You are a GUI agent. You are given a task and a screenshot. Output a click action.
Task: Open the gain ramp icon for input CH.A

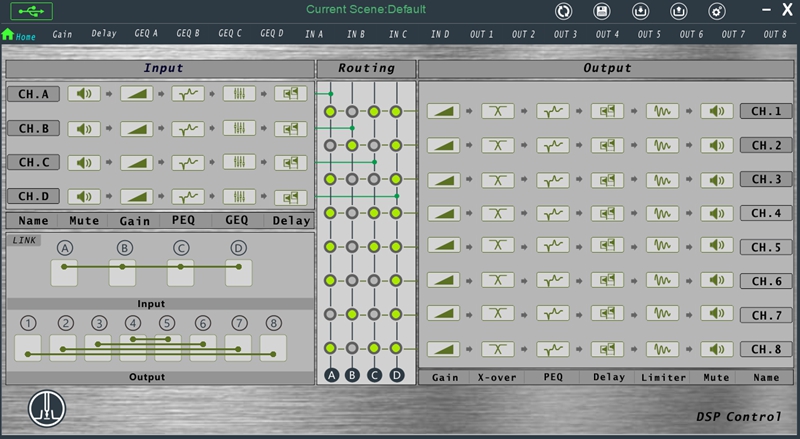point(139,94)
